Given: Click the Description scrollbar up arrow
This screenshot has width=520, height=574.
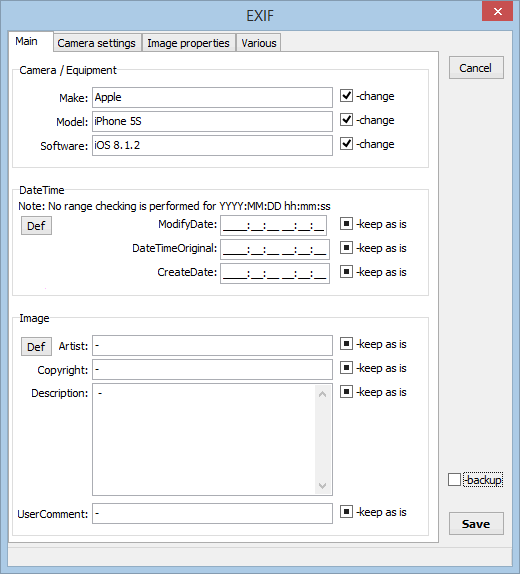Looking at the screenshot, I should (x=323, y=394).
